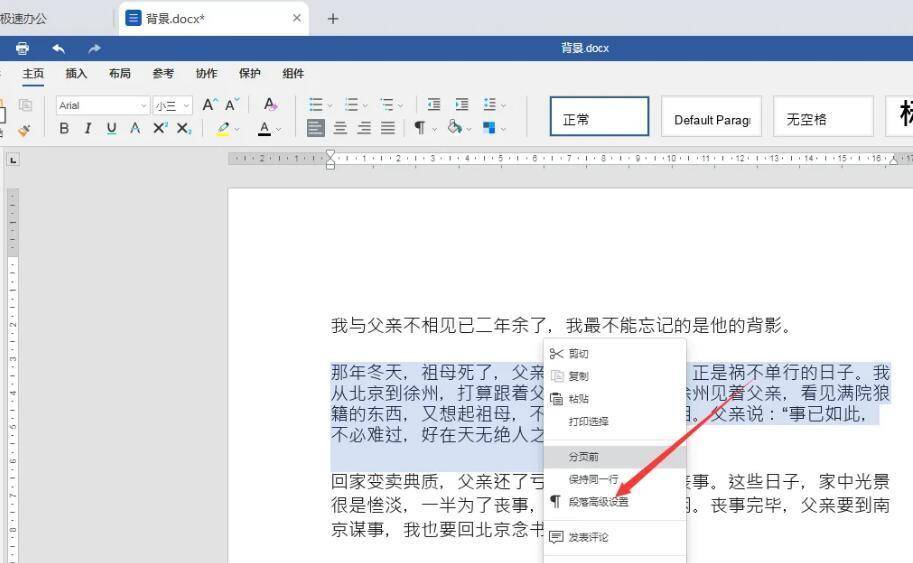Click the paragraph shading bucket icon
Viewport: 913px width, 563px height.
[x=455, y=127]
